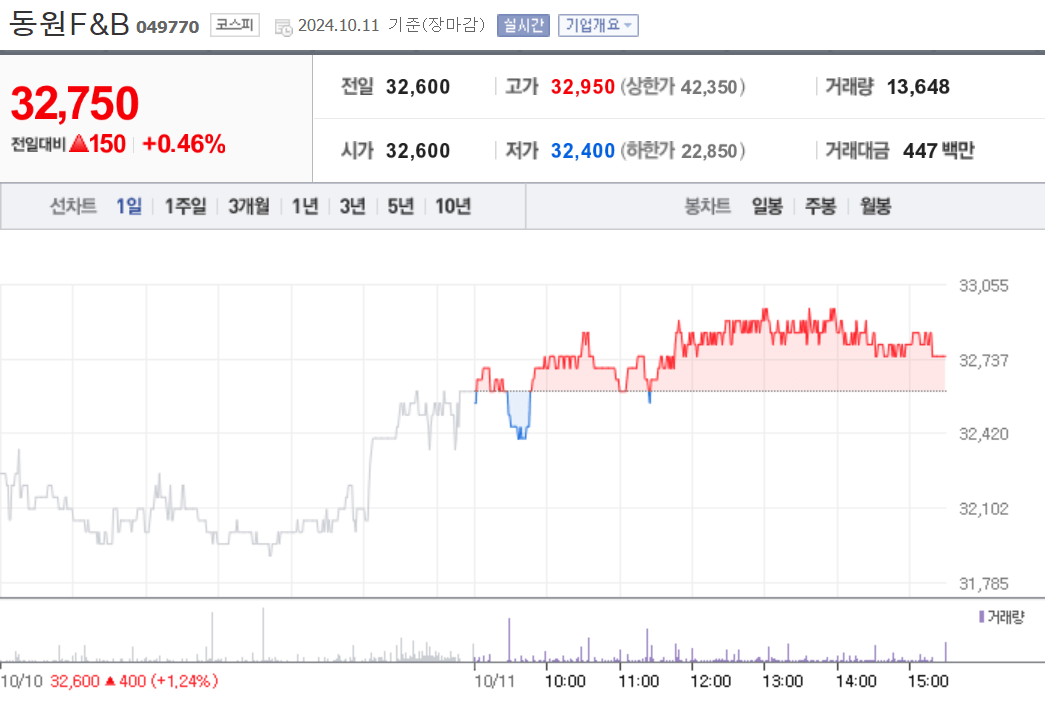Screen dimensions: 1045x721
Task: Click the 10/11 date axis label
Action: (x=495, y=681)
